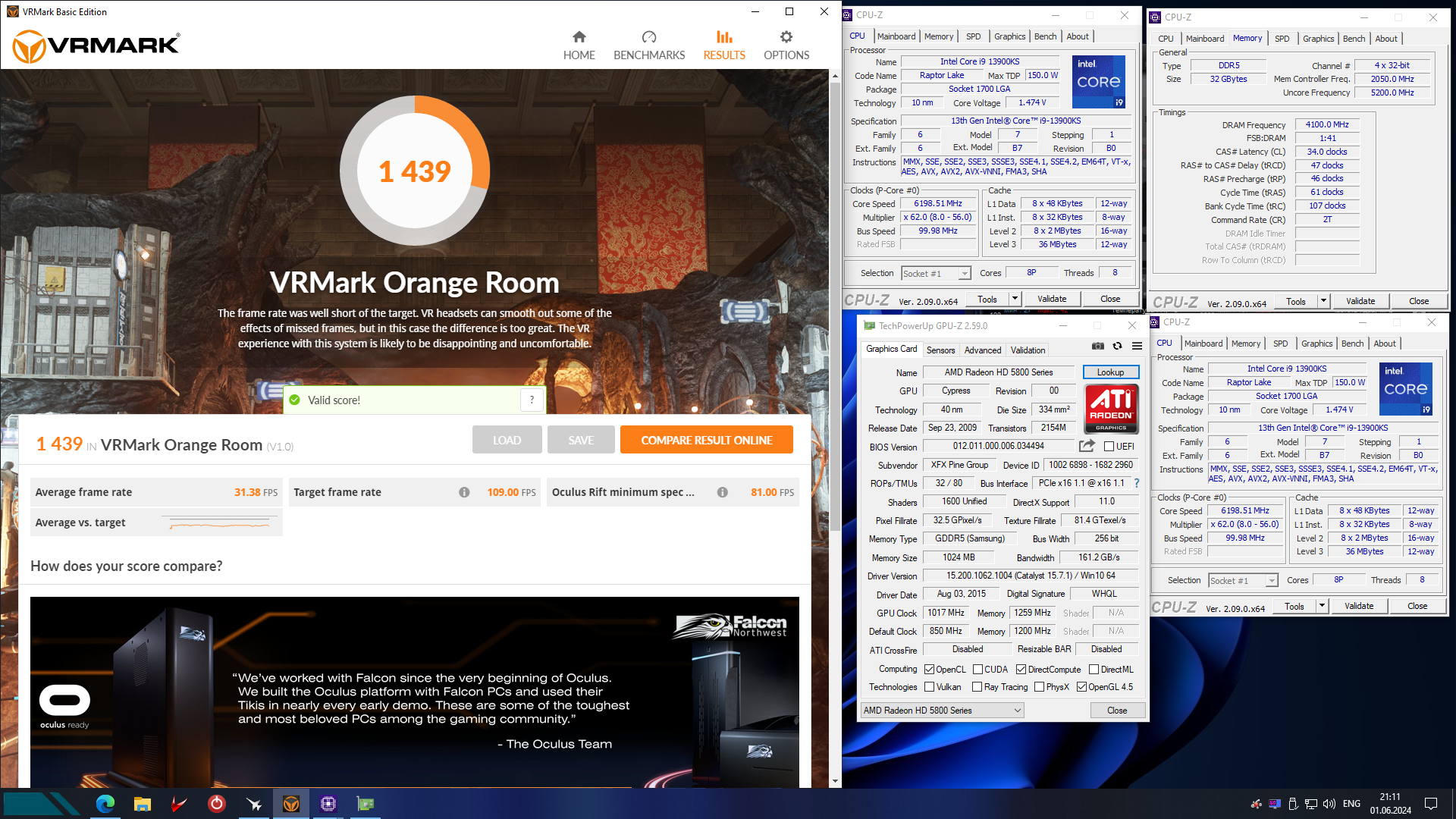Image resolution: width=1456 pixels, height=819 pixels.
Task: Toggle DirectCompute checkbox in GPU-Z
Action: (x=1021, y=670)
